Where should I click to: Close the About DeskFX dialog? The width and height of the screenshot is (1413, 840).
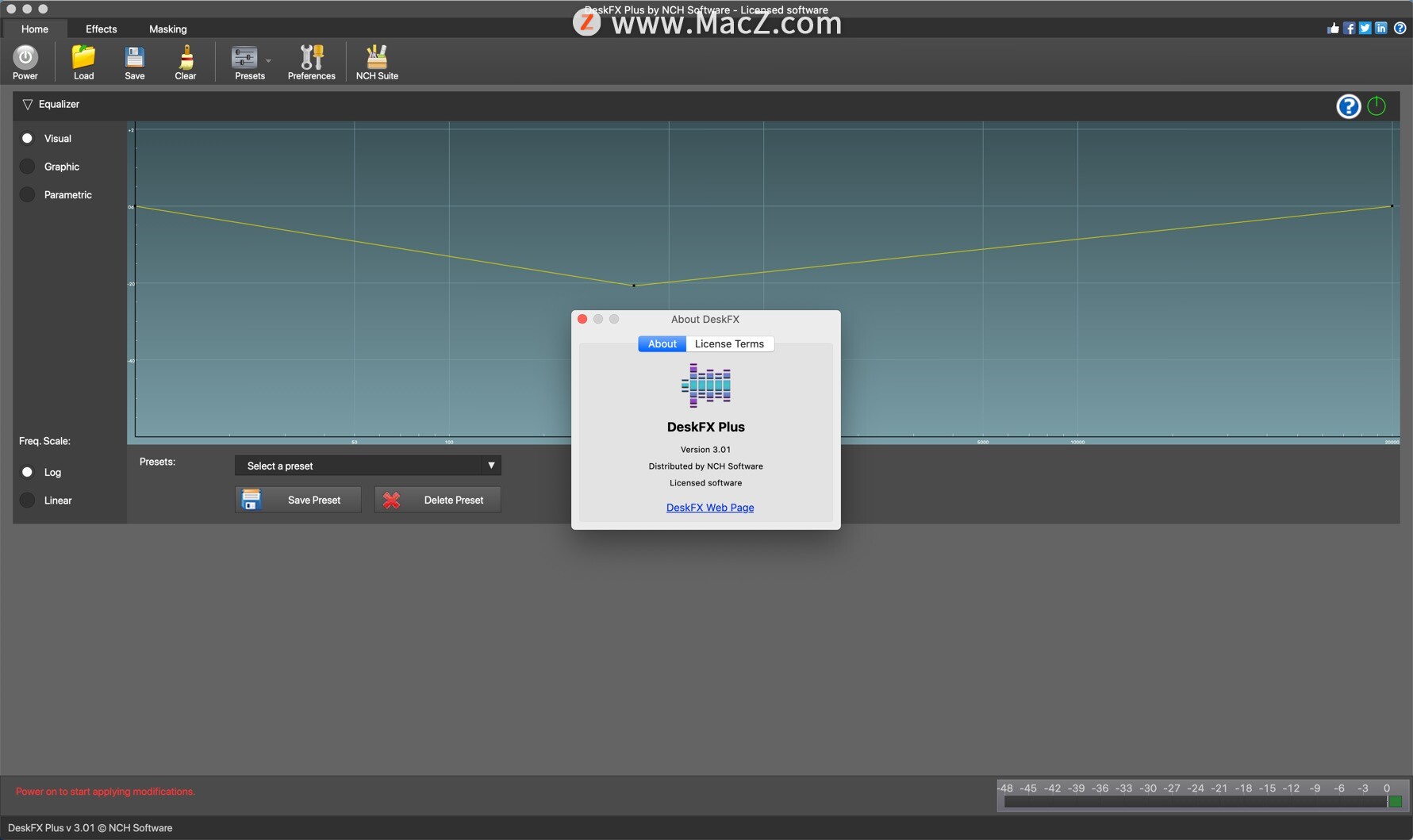pyautogui.click(x=582, y=319)
